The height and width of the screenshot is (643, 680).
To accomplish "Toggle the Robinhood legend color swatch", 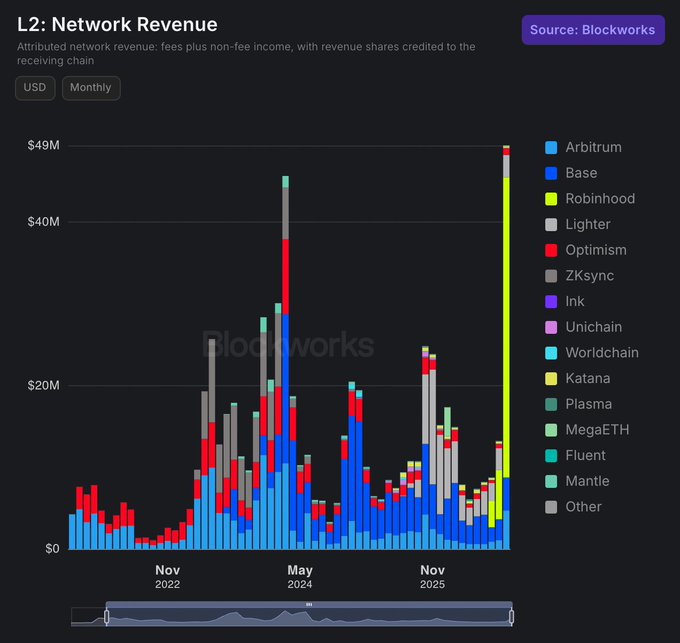I will pos(551,199).
